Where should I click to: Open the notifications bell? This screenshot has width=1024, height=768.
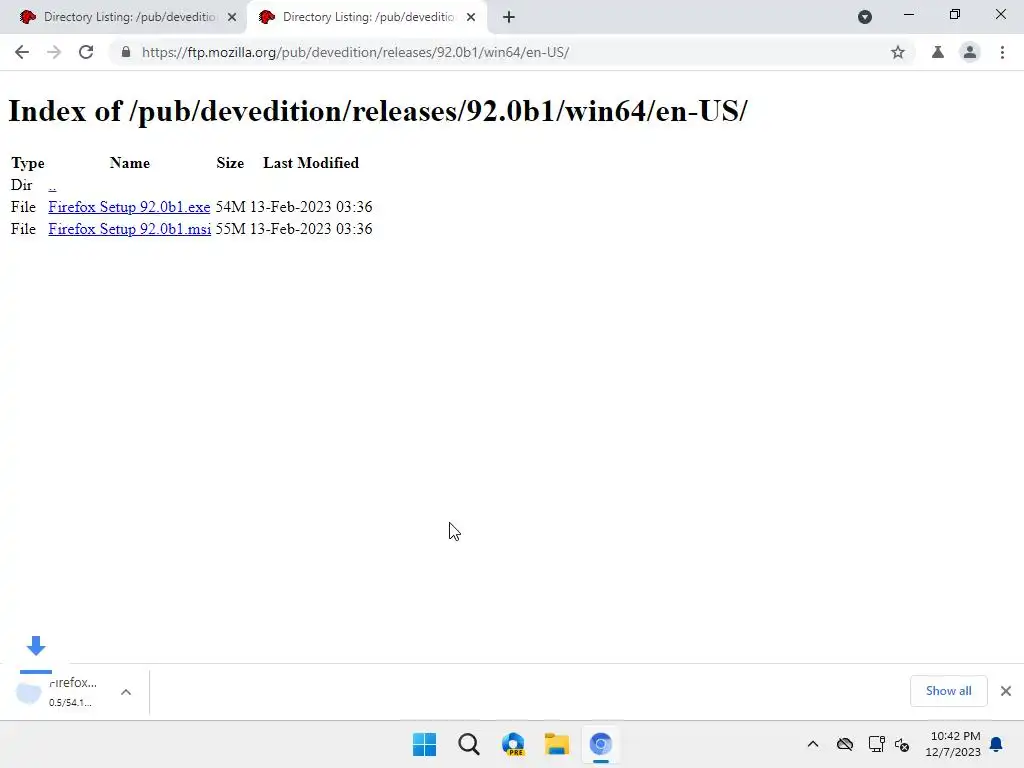tap(996, 744)
